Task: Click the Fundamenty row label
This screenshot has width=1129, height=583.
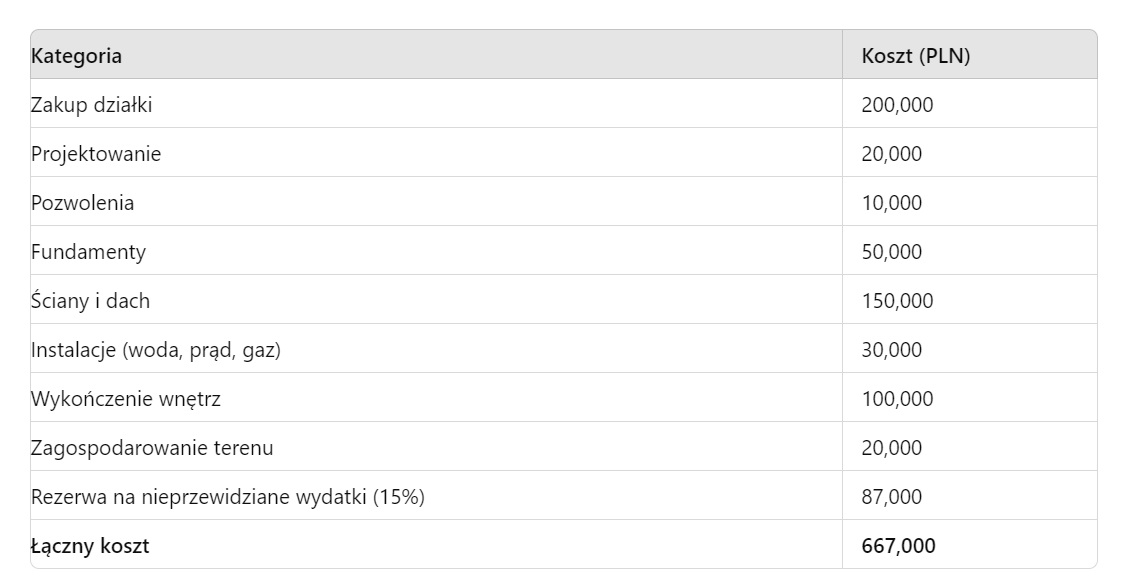Action: tap(88, 252)
